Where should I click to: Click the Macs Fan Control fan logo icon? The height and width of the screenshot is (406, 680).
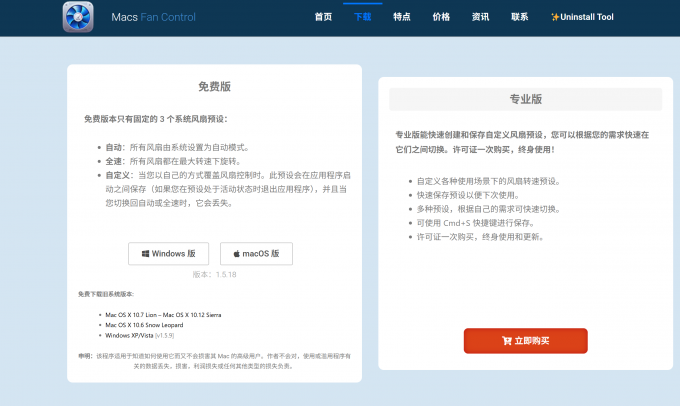pyautogui.click(x=78, y=17)
